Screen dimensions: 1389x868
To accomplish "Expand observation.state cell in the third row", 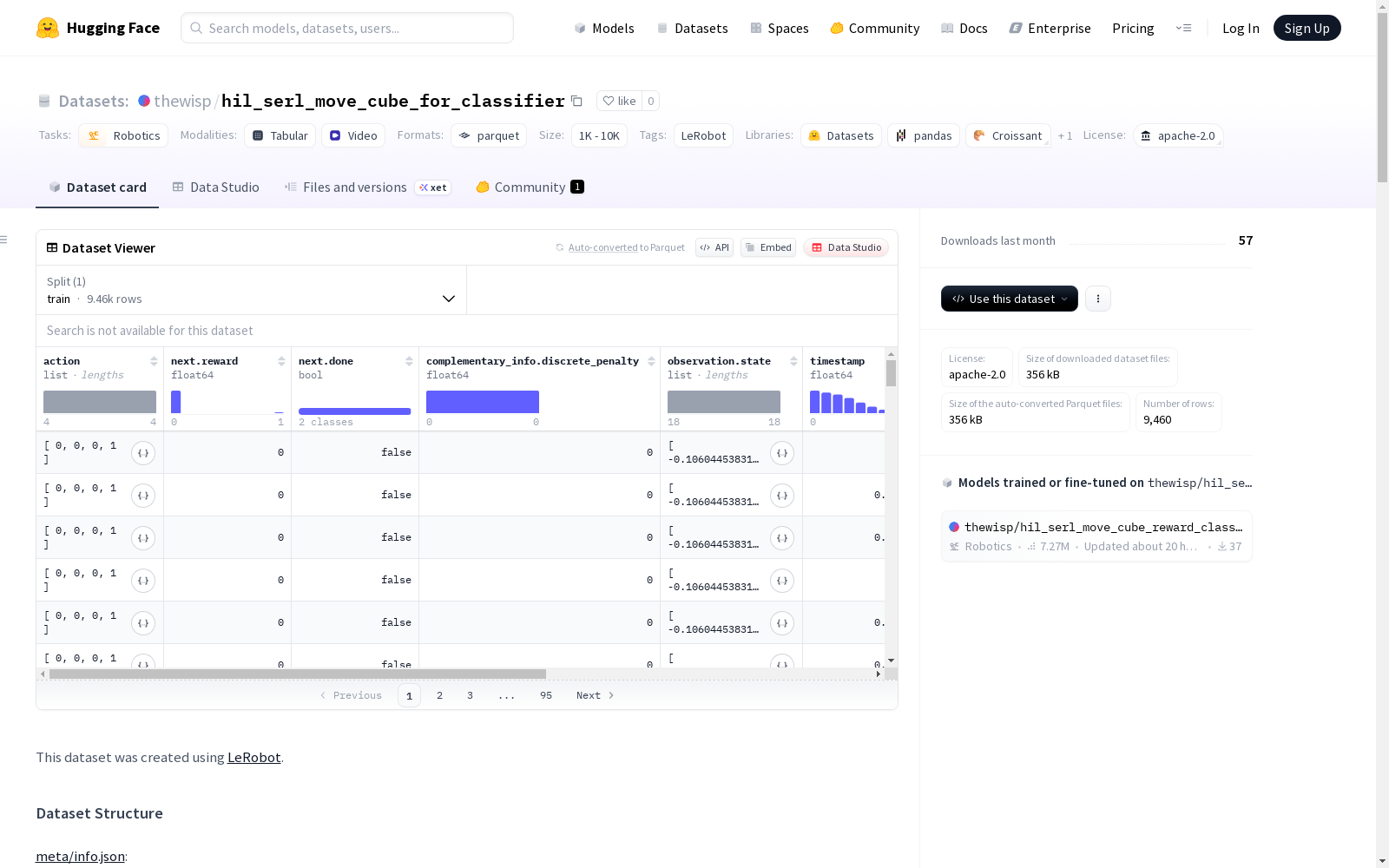I will [782, 538].
